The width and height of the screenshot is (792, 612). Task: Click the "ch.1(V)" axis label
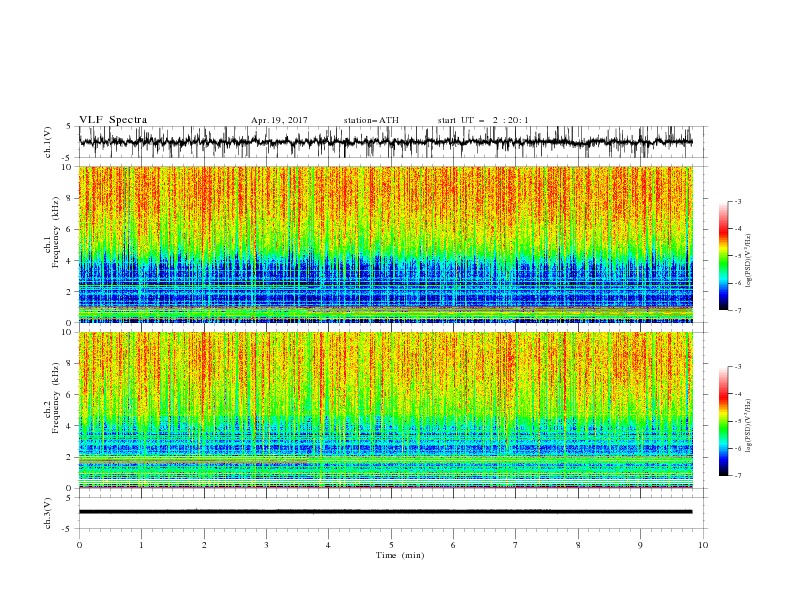click(x=48, y=142)
